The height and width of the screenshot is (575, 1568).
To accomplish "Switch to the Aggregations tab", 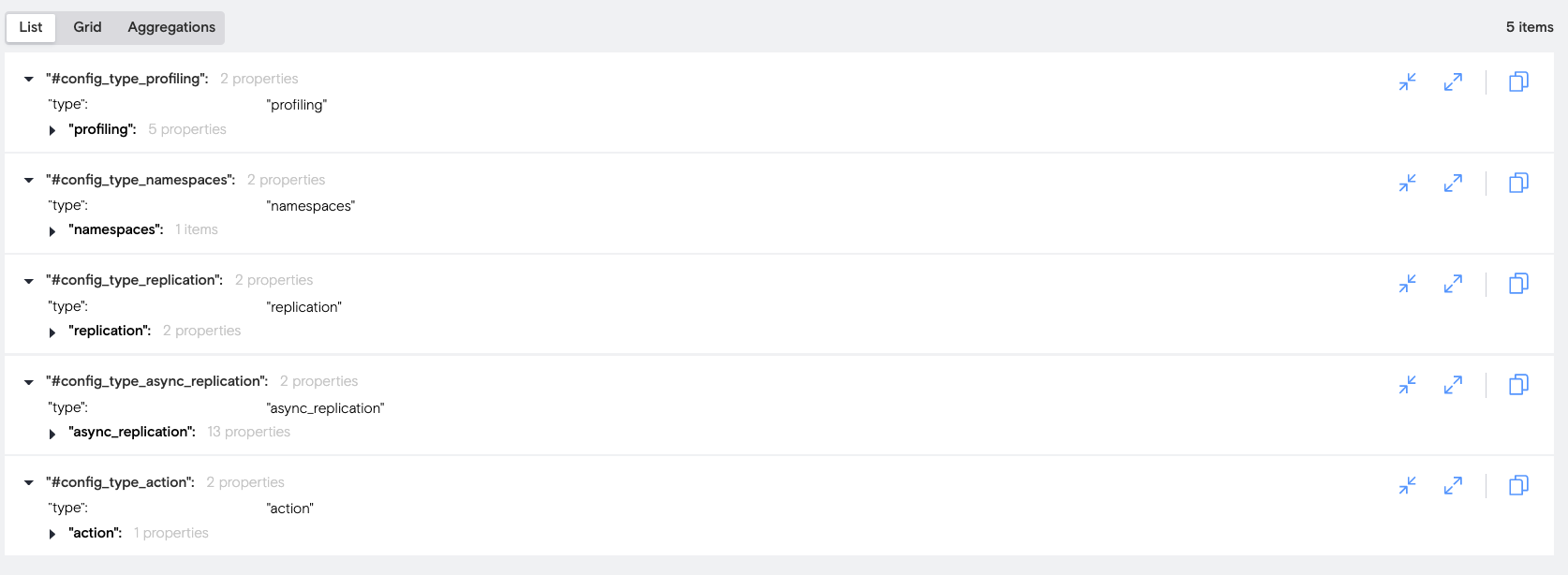I will [171, 27].
